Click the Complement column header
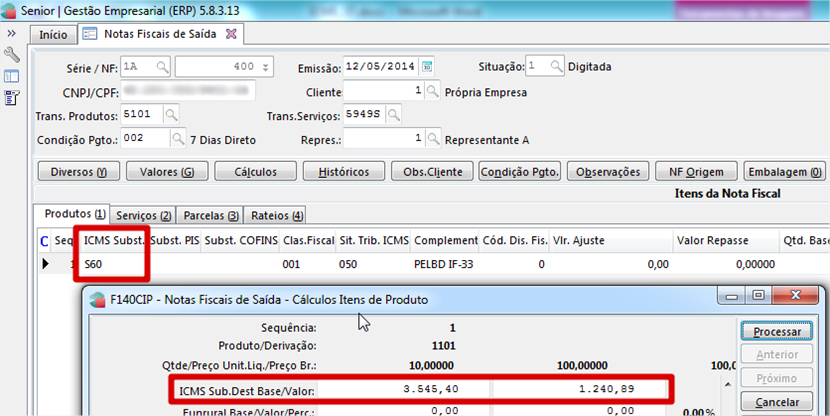The width and height of the screenshot is (830, 416). [446, 240]
